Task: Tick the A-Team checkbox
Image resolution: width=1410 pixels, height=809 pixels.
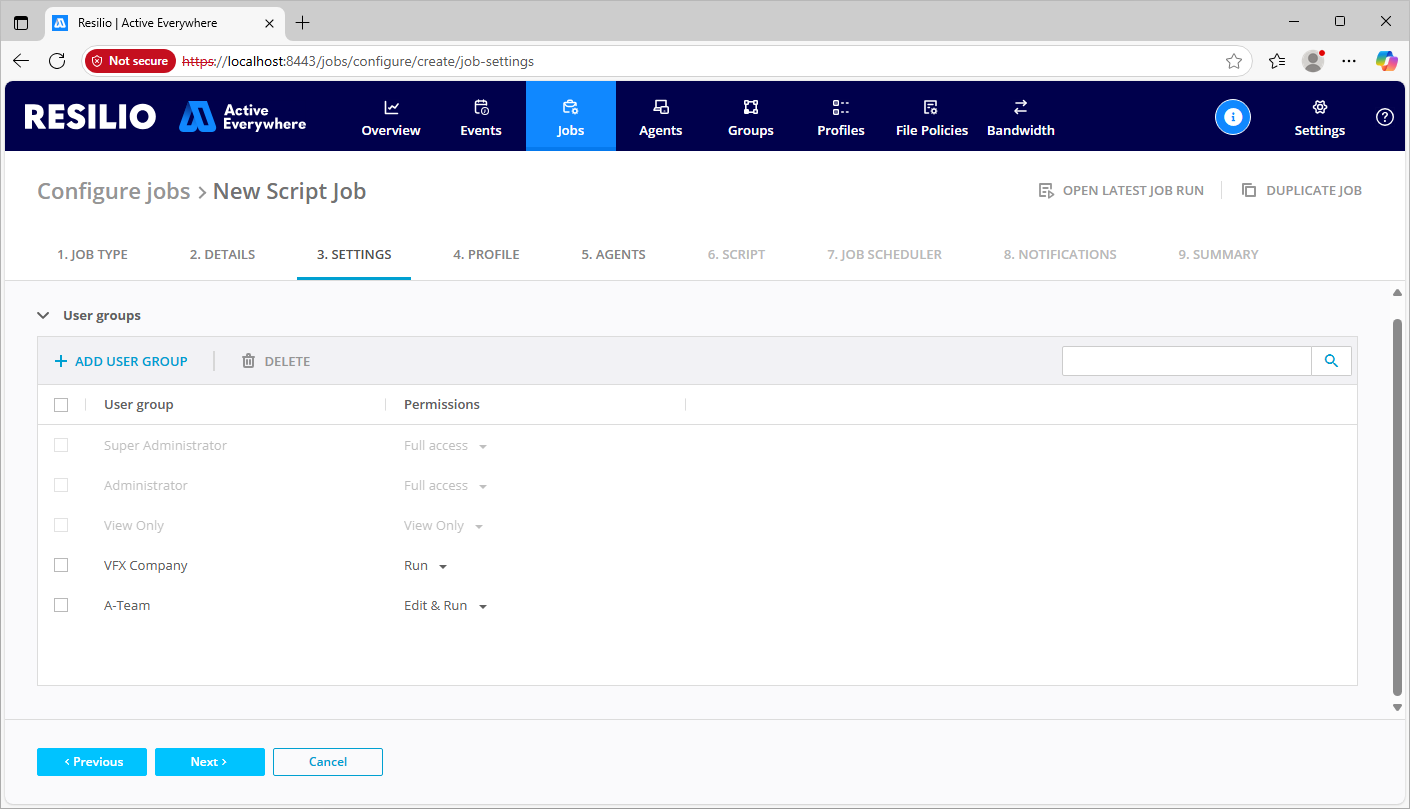Action: point(61,605)
